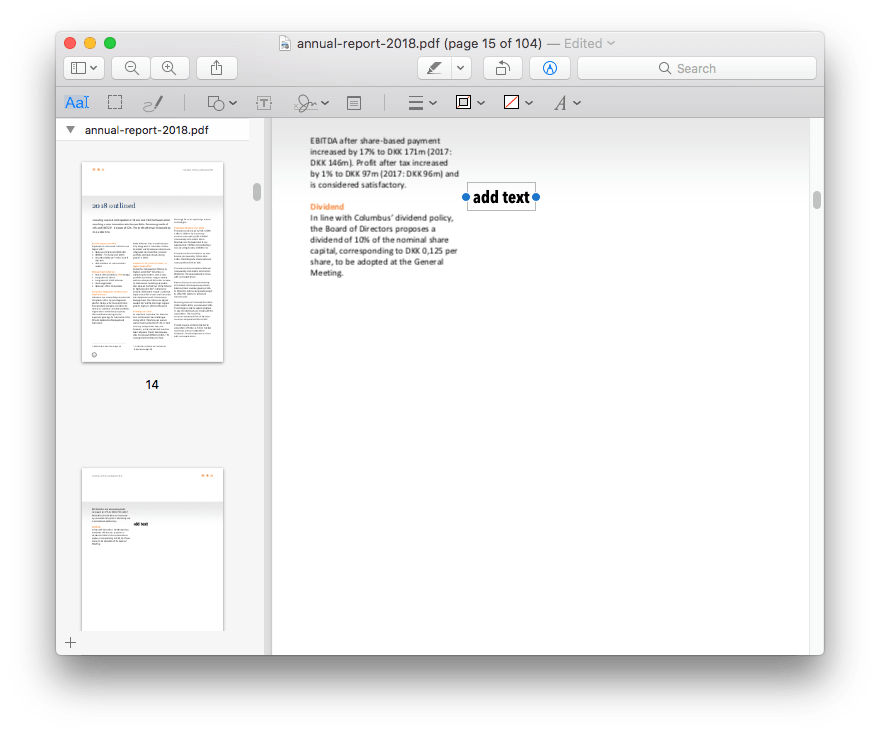
Task: Open the Text Style font menu
Action: 567,103
